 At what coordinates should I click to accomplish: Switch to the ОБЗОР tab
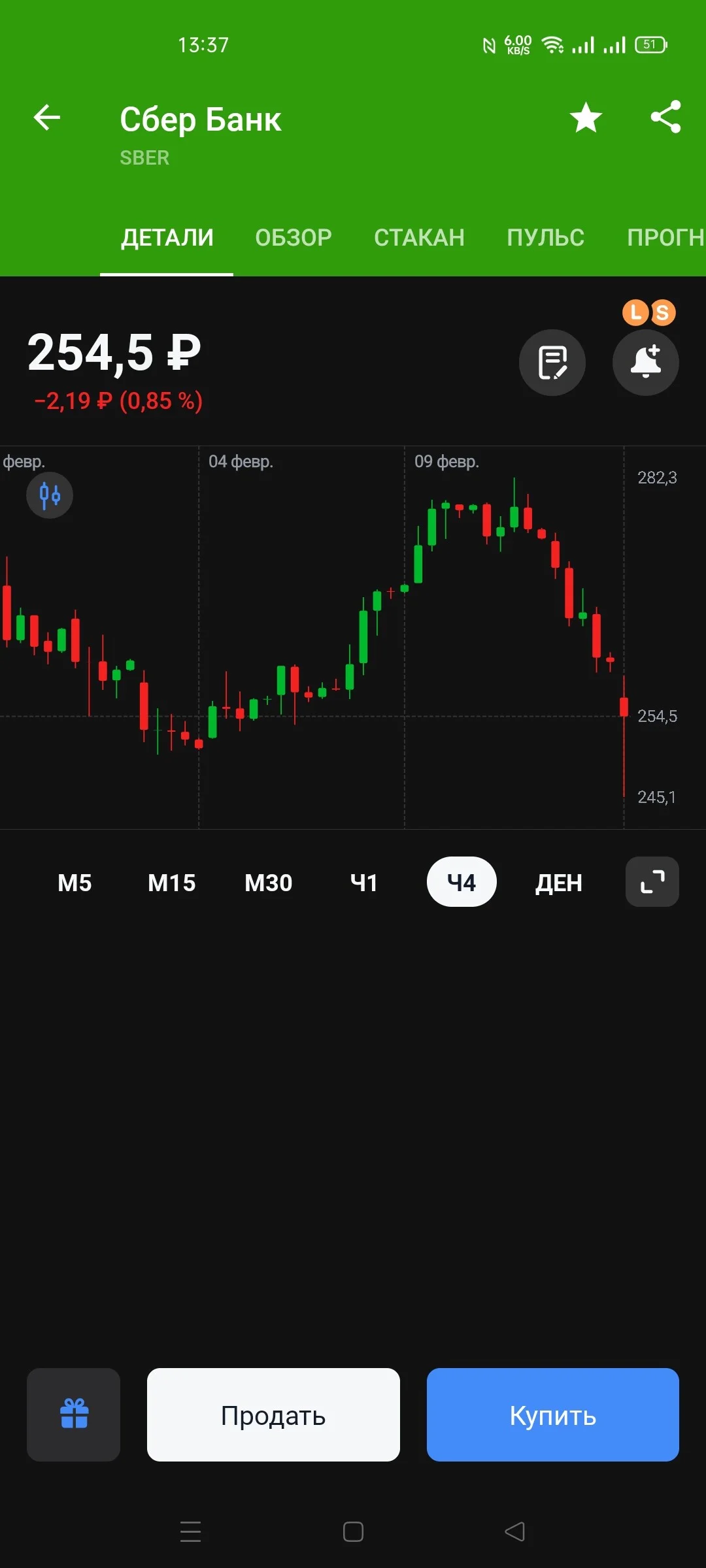pos(294,237)
